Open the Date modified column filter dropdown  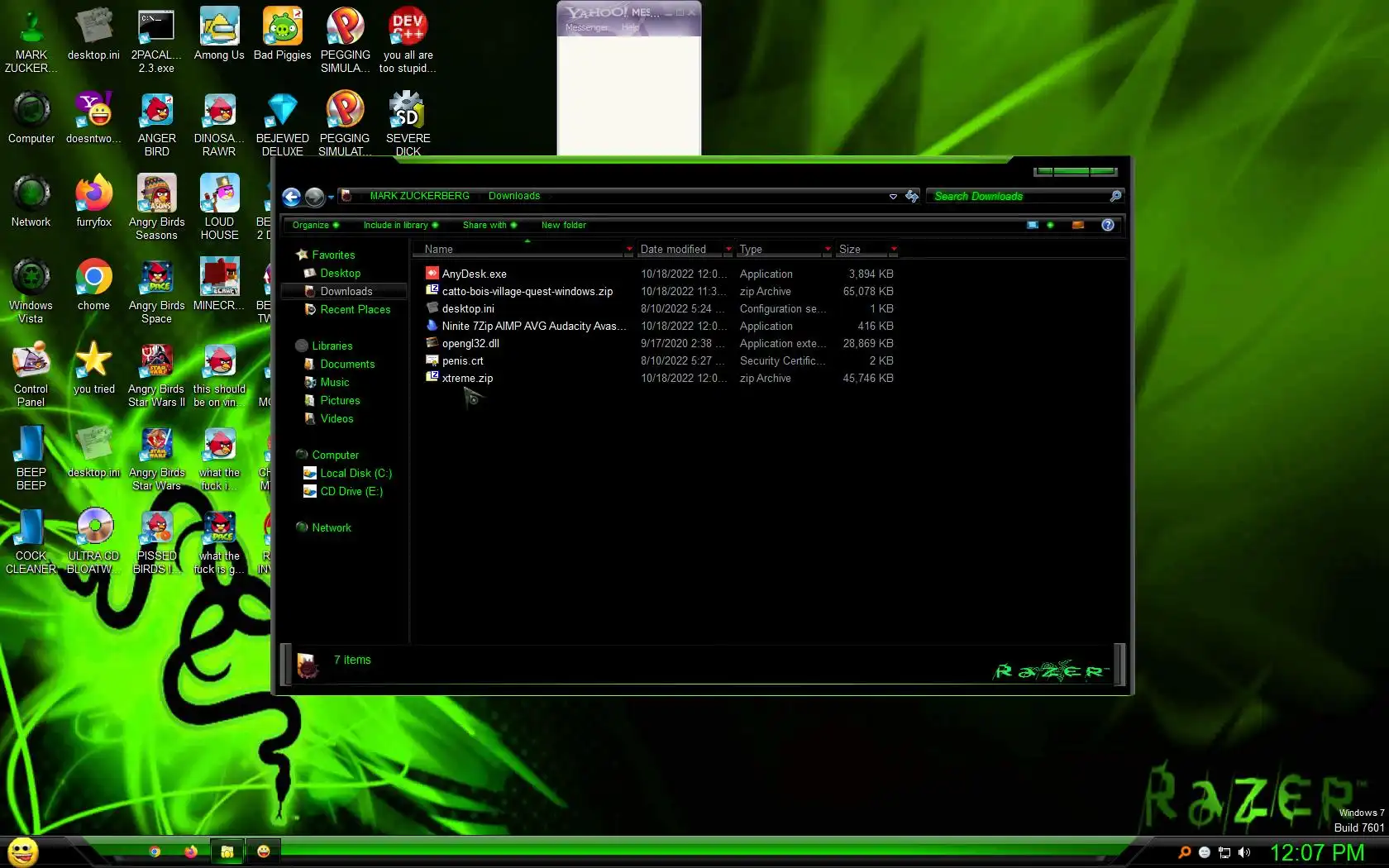point(728,249)
